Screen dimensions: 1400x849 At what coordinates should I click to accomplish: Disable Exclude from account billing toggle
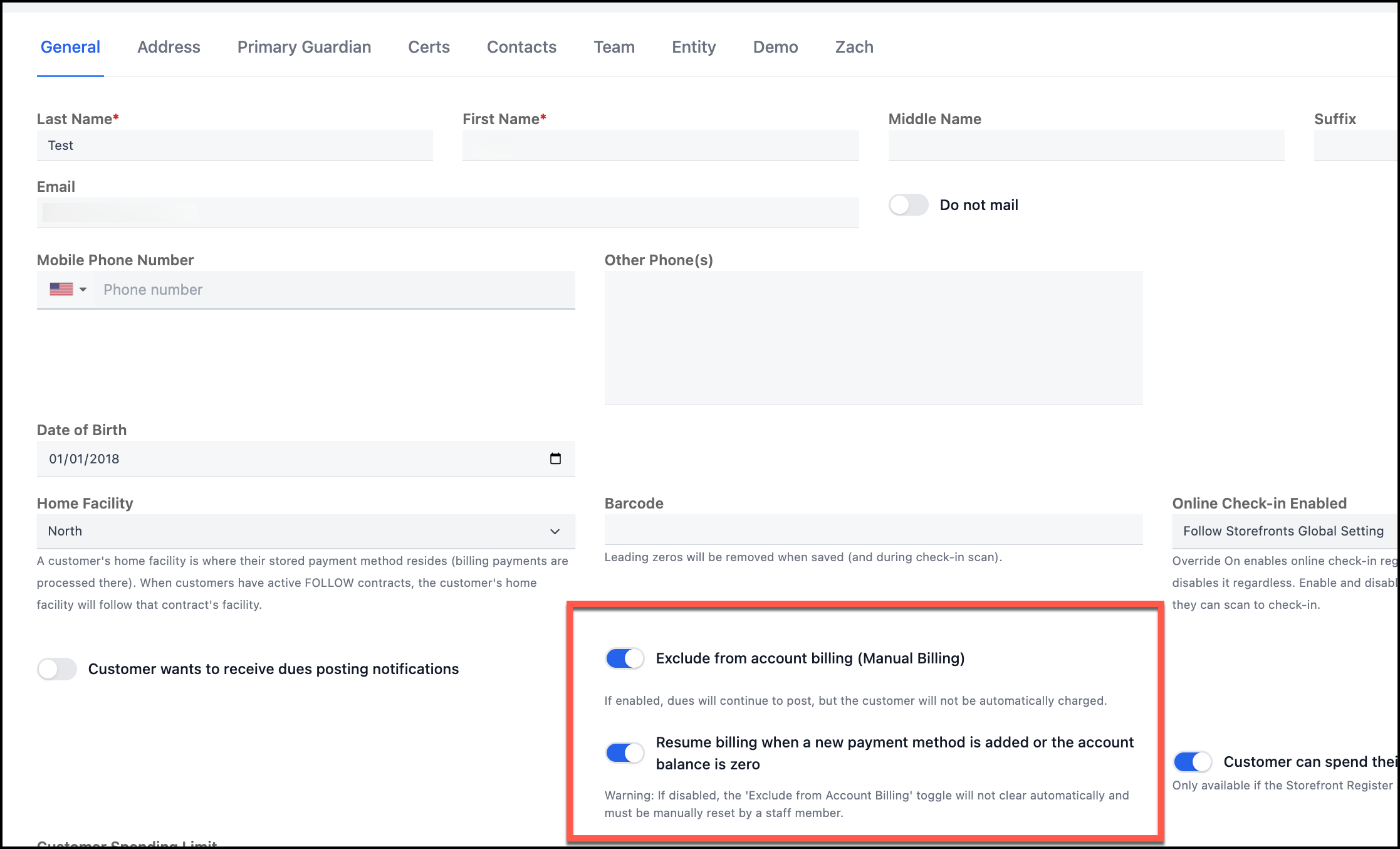point(624,658)
